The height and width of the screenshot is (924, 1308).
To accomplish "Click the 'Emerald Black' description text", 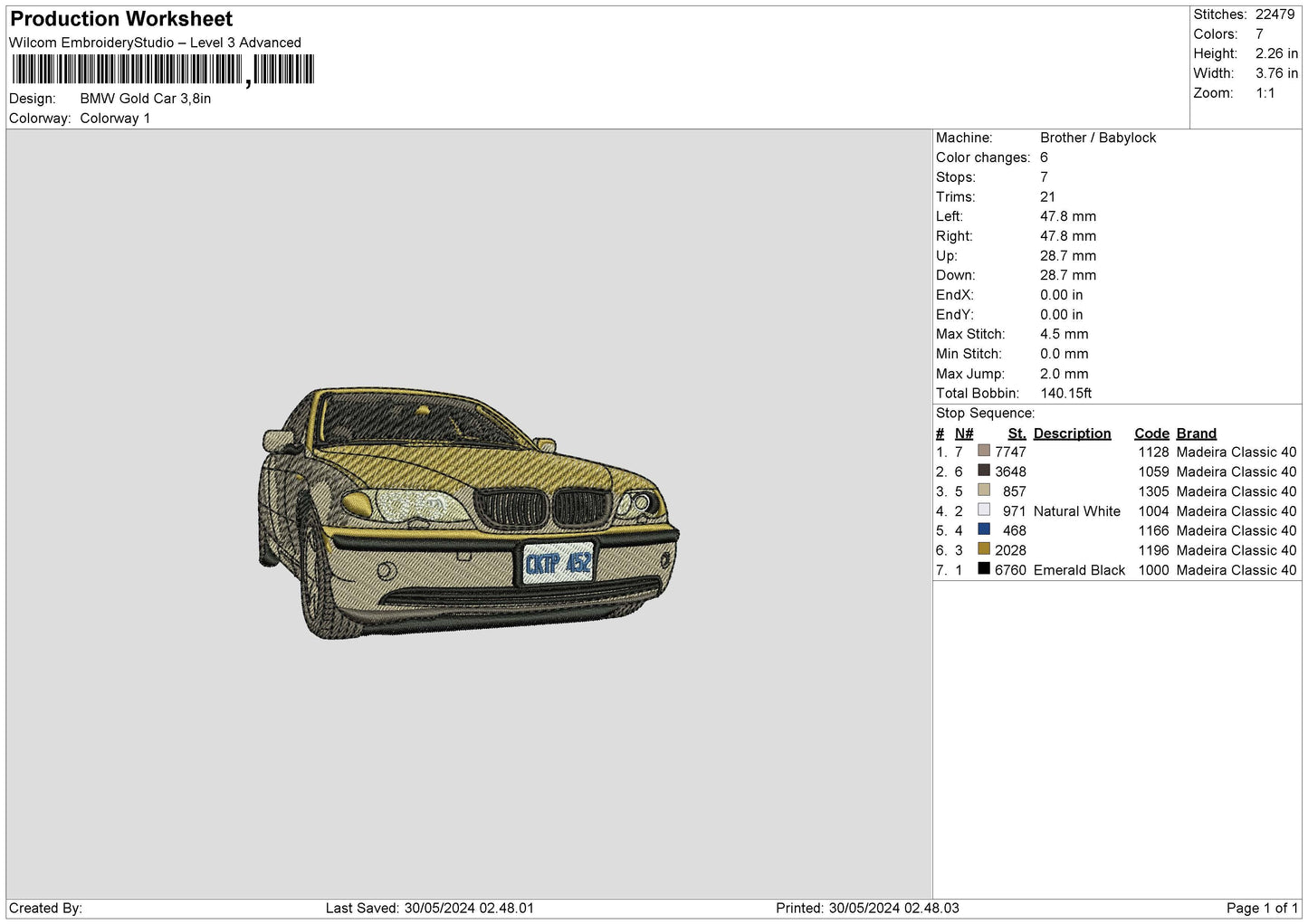I will coord(1079,570).
